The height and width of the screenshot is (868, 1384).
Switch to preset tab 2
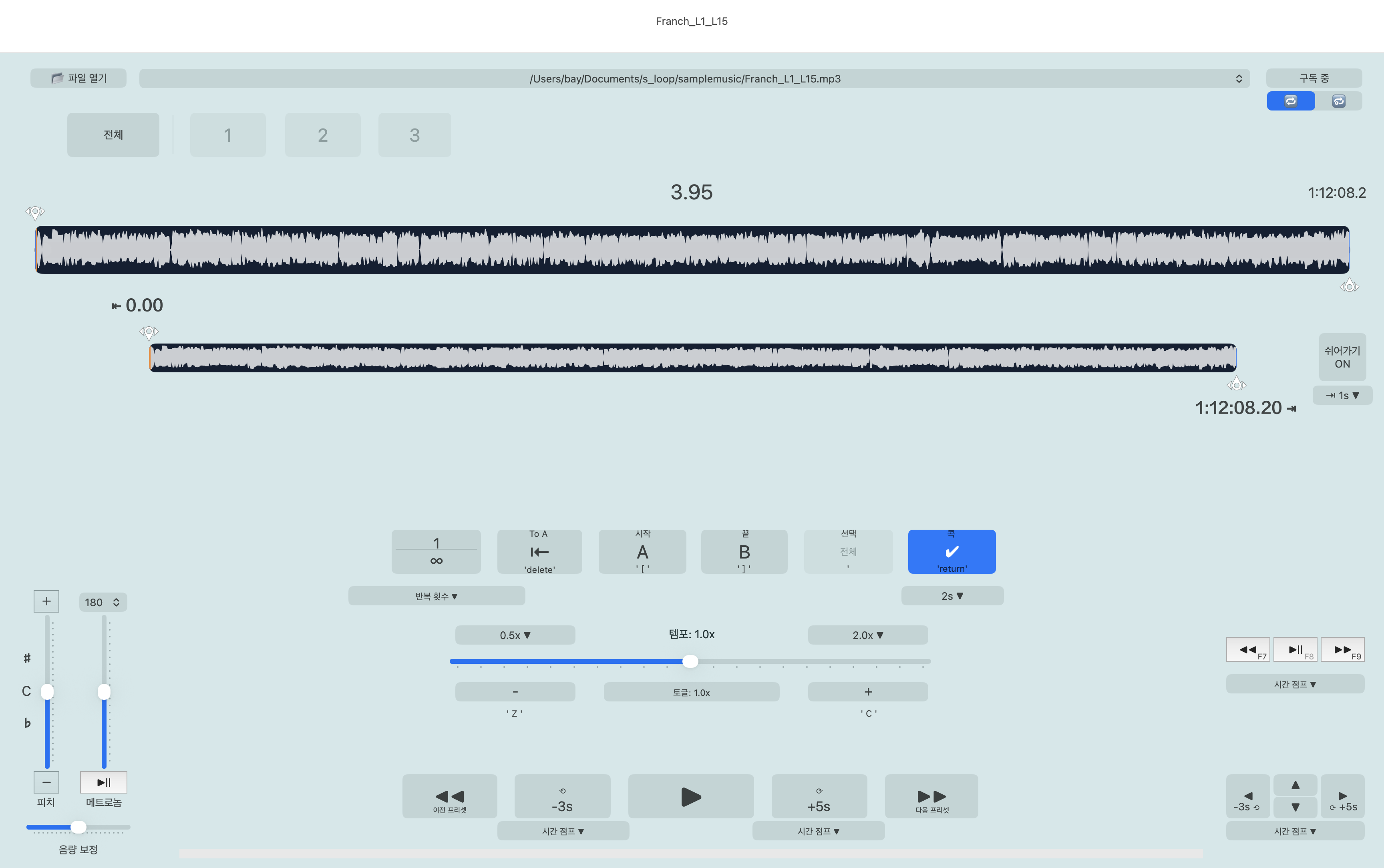(323, 135)
